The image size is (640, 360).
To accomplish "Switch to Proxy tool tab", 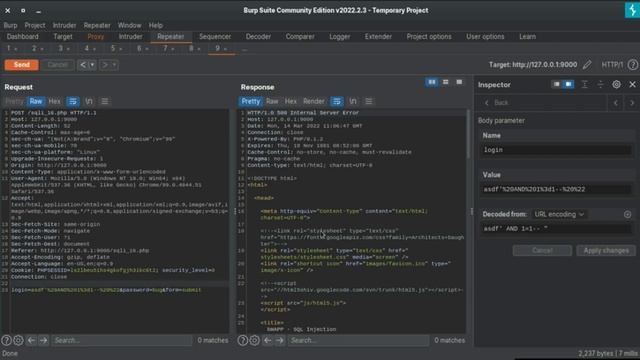I will [96, 37].
